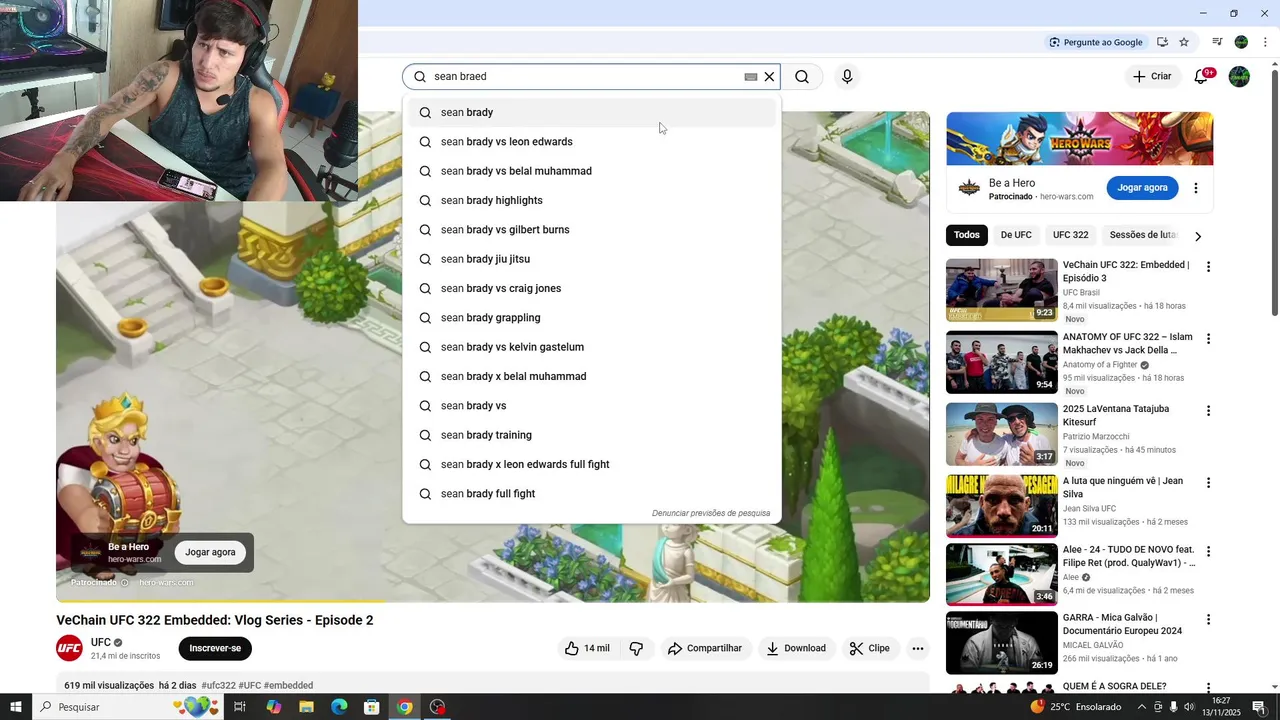Image resolution: width=1280 pixels, height=720 pixels.
Task: Click the Criar create button
Action: 1151,76
